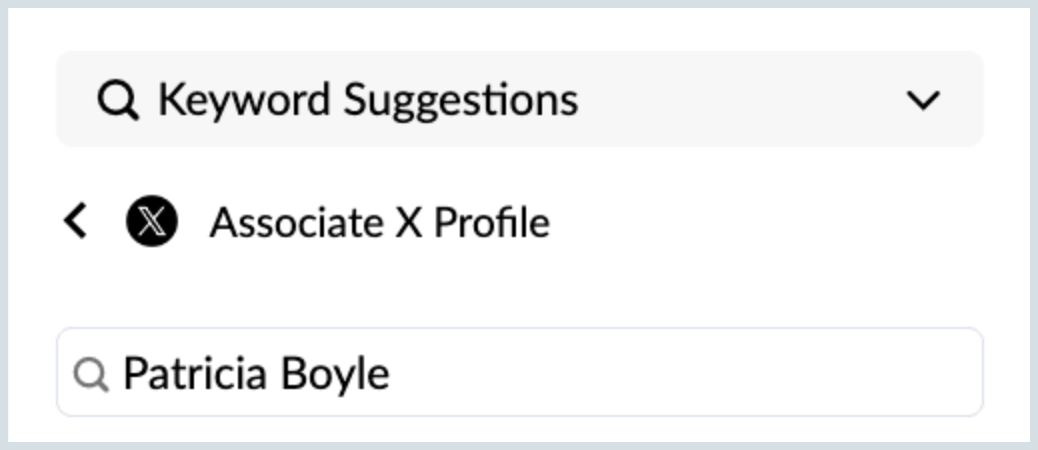The width and height of the screenshot is (1038, 450).
Task: Click the magnifier icon in Keyword Suggestions
Action: click(118, 101)
